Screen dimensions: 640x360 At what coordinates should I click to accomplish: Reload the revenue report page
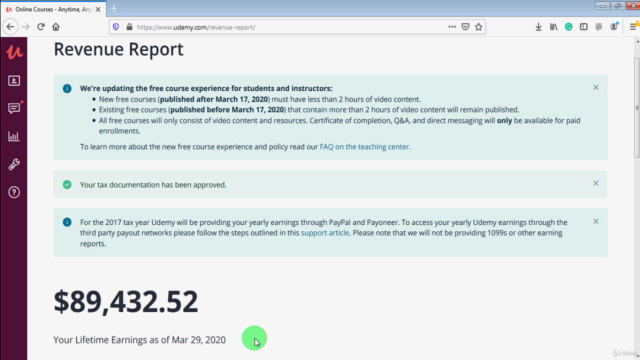[x=41, y=27]
